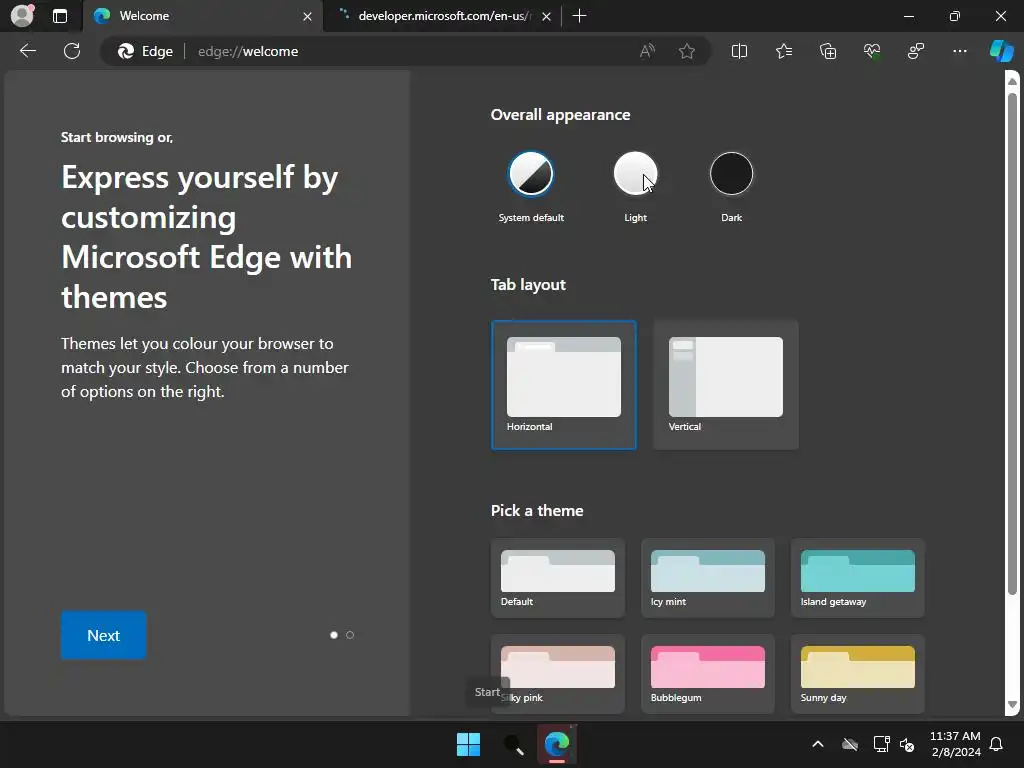
Task: Go to the second page indicator dot
Action: pos(350,635)
